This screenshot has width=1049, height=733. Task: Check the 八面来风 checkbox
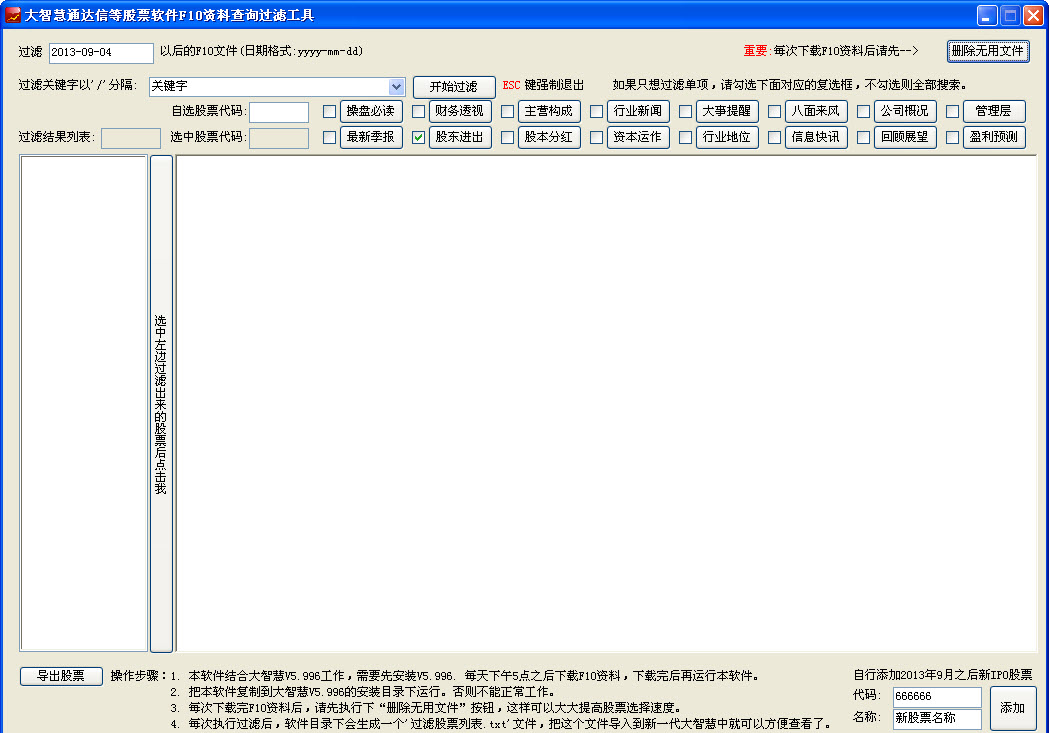point(774,112)
